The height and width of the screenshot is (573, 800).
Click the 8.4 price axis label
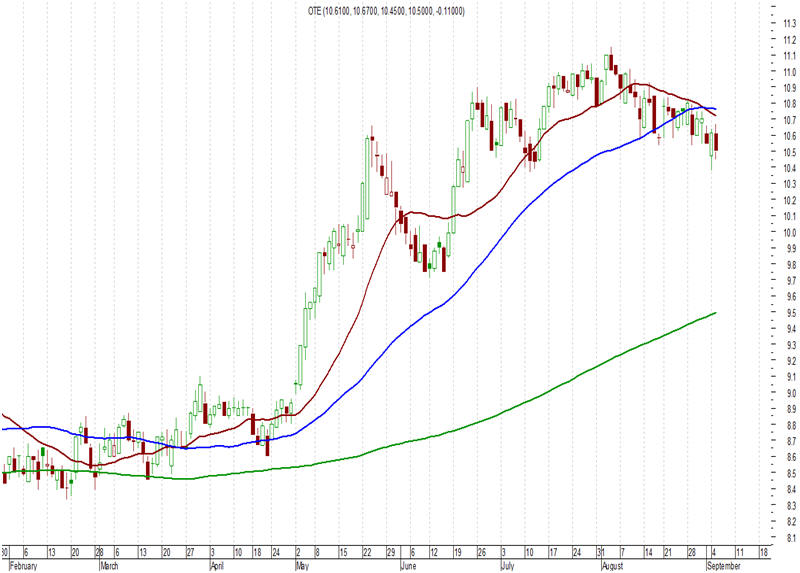(791, 489)
